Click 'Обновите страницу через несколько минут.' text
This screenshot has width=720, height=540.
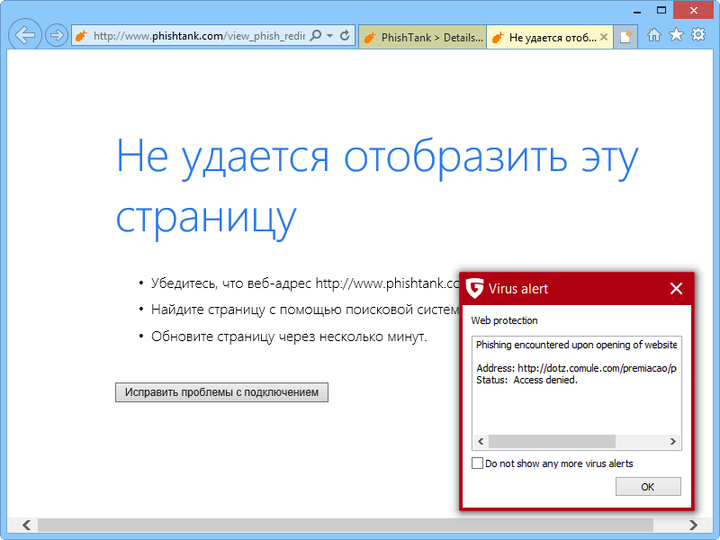tap(289, 337)
